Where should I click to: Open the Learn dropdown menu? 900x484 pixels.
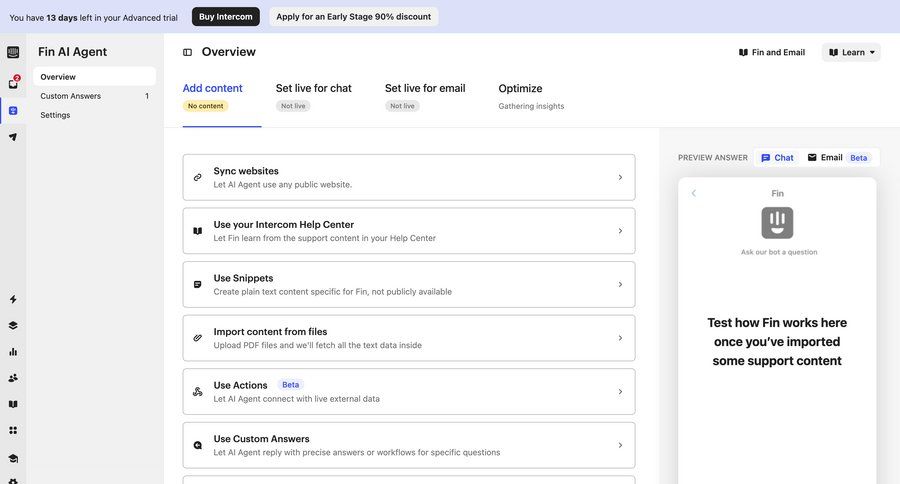(x=851, y=52)
